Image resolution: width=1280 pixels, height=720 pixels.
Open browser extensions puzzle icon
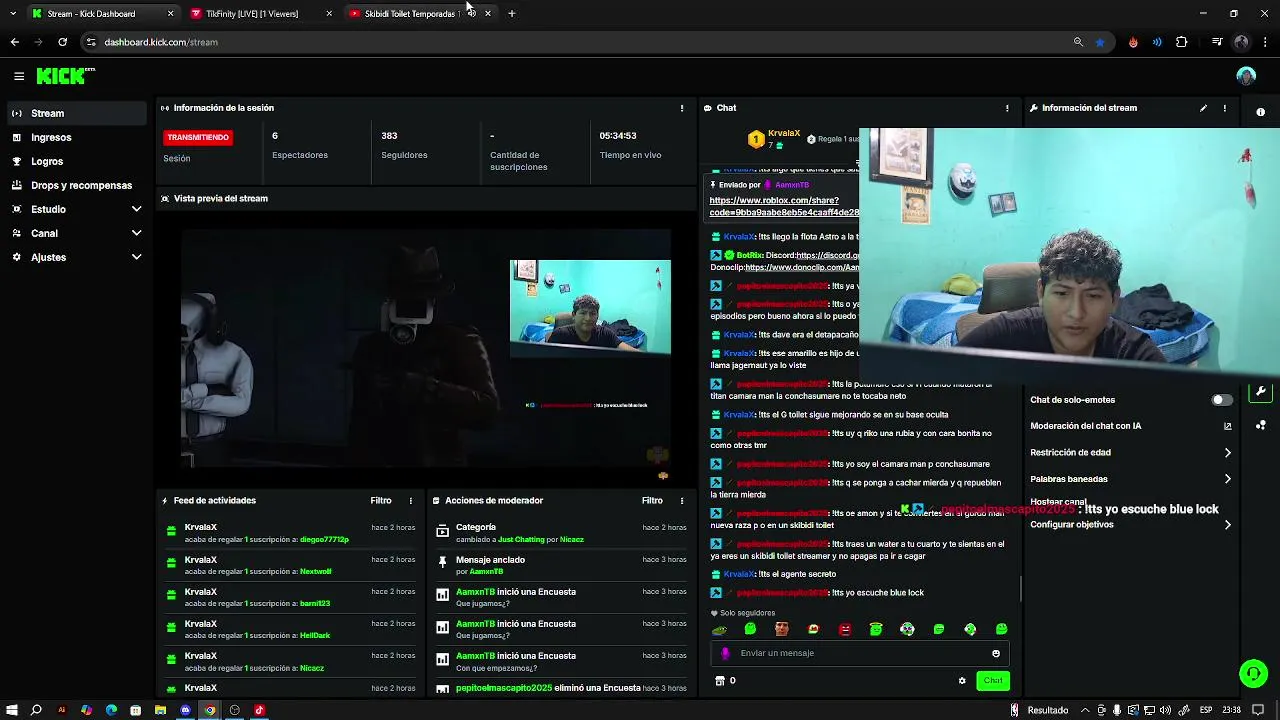click(1181, 42)
